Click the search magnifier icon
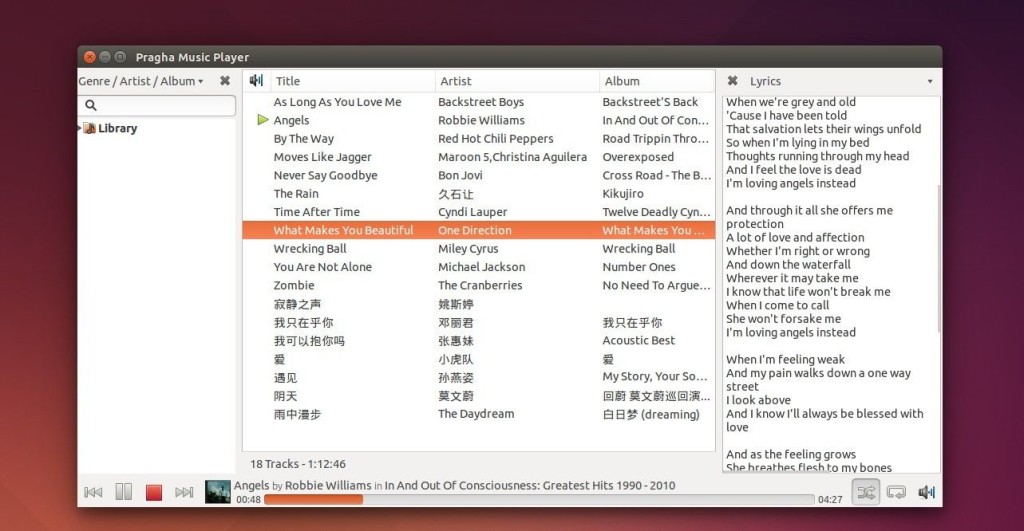Viewport: 1024px width, 531px height. (x=91, y=105)
